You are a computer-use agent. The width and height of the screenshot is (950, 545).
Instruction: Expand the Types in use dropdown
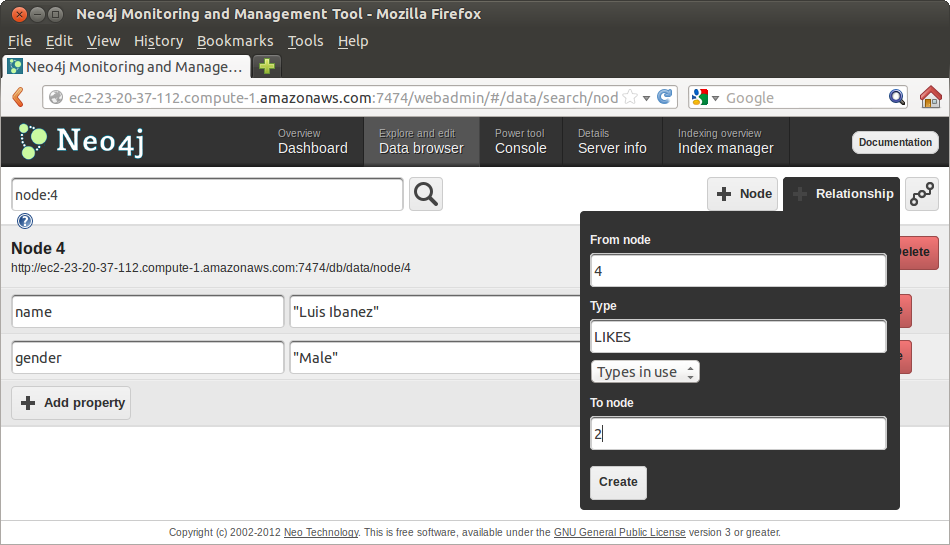tap(645, 372)
